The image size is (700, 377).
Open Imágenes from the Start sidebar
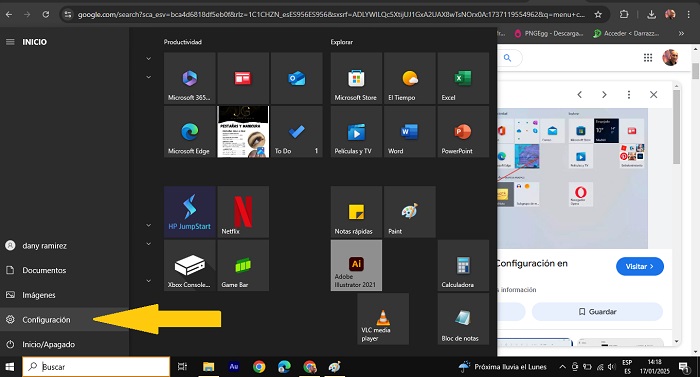coord(65,295)
